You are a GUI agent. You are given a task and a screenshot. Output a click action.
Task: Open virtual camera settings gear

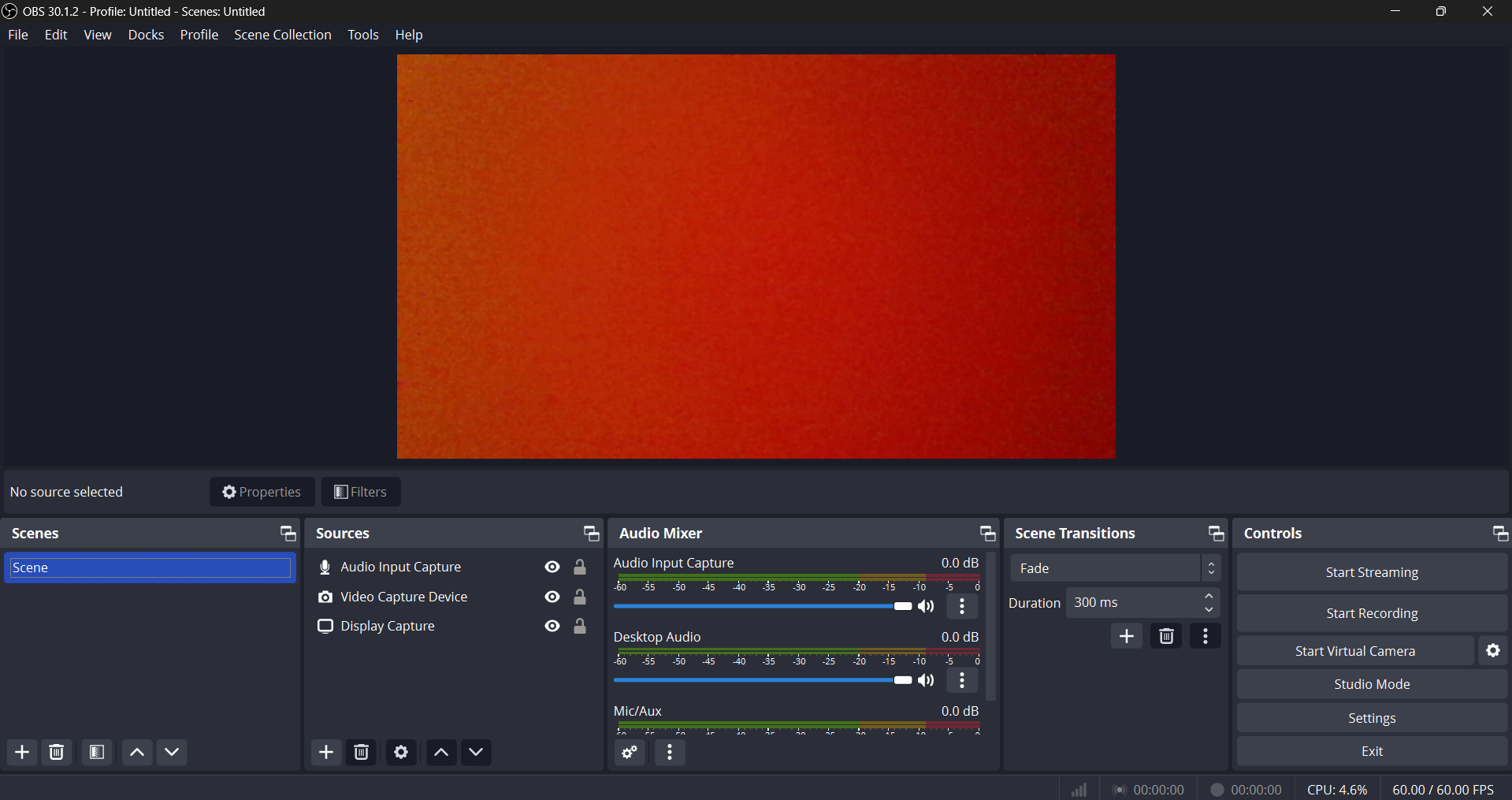click(1492, 651)
